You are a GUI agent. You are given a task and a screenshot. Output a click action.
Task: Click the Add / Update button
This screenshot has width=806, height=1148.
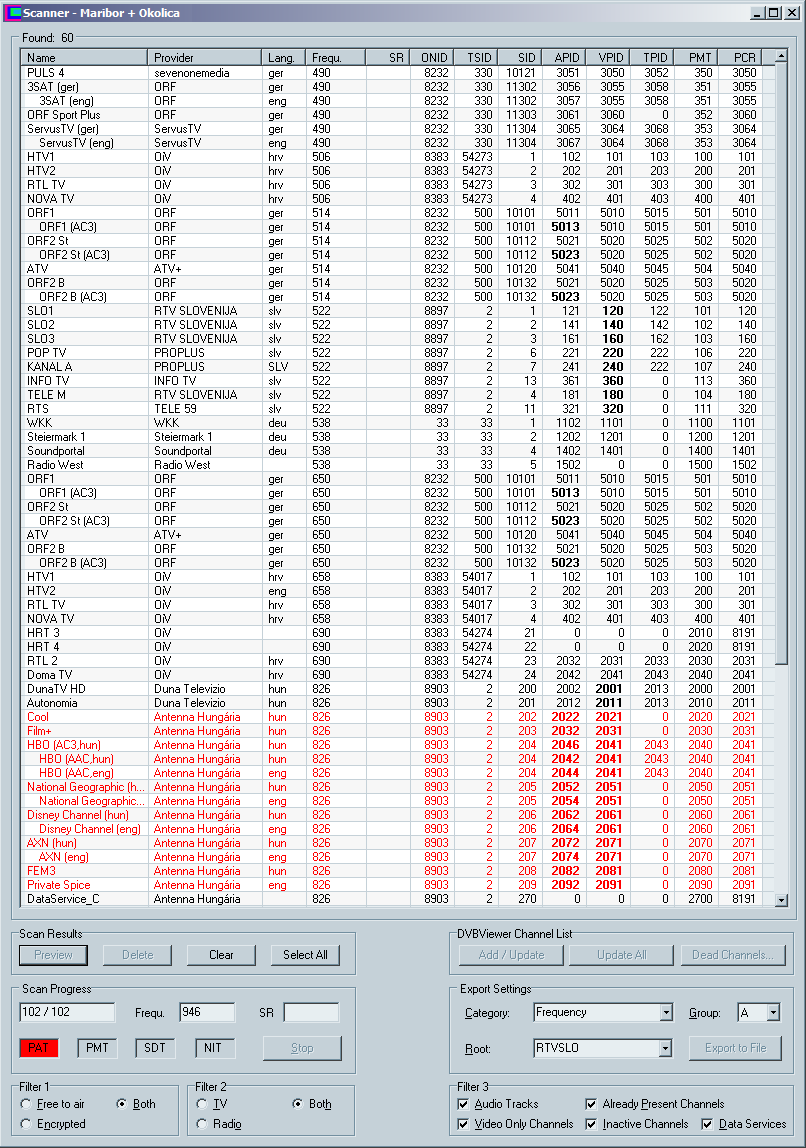512,955
